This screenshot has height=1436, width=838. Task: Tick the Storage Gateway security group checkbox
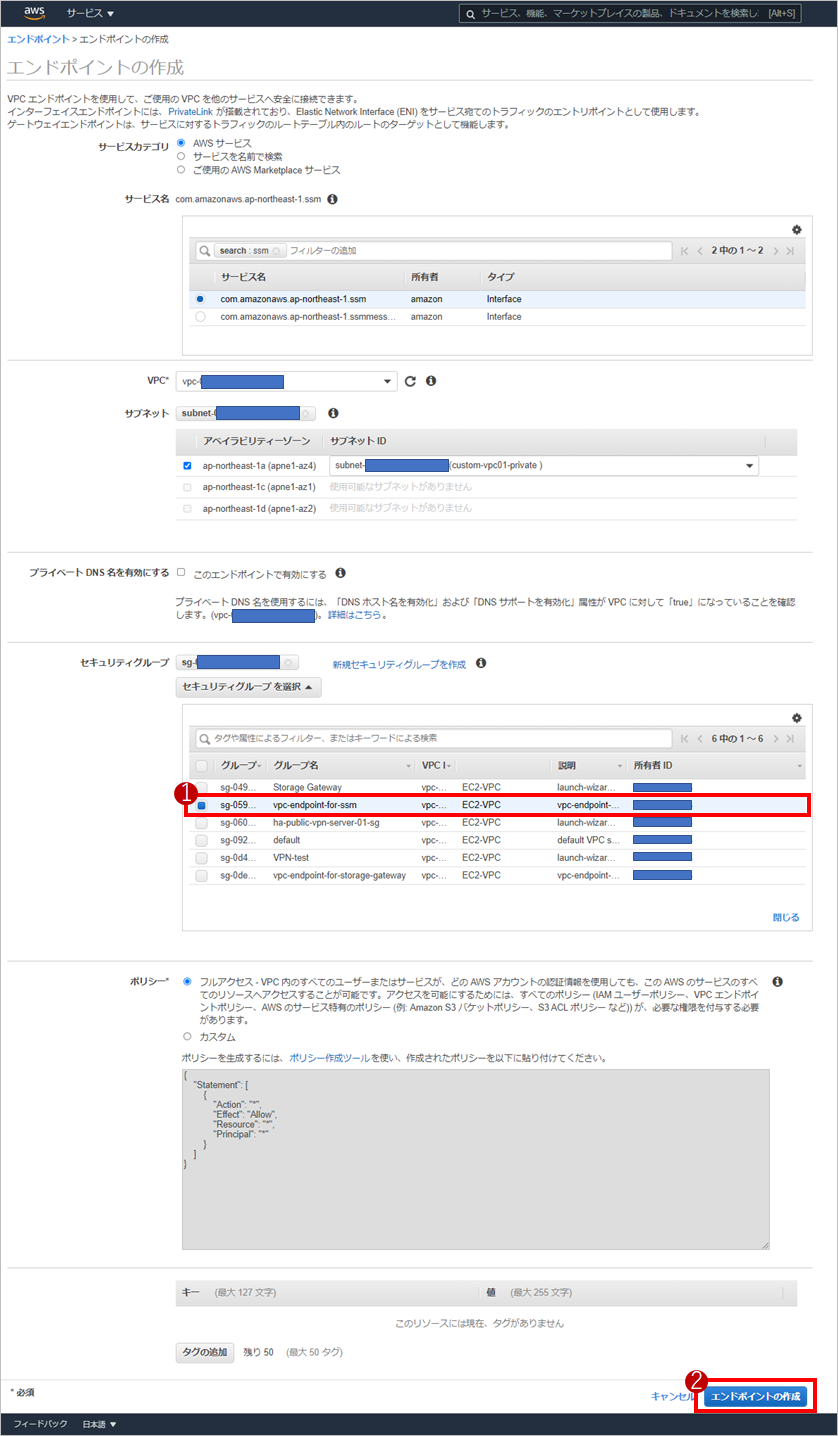(x=202, y=788)
